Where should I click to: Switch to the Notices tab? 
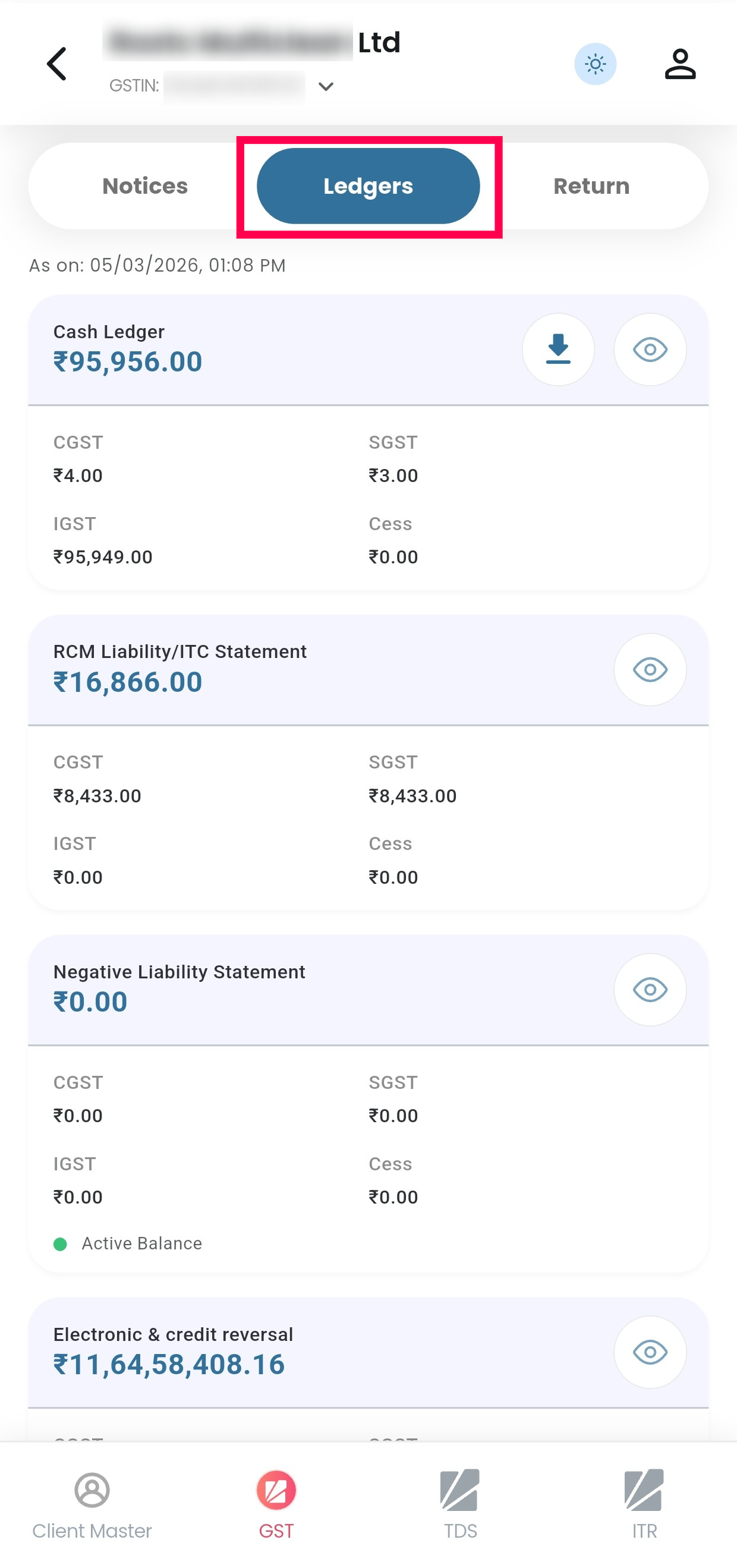[x=145, y=186]
